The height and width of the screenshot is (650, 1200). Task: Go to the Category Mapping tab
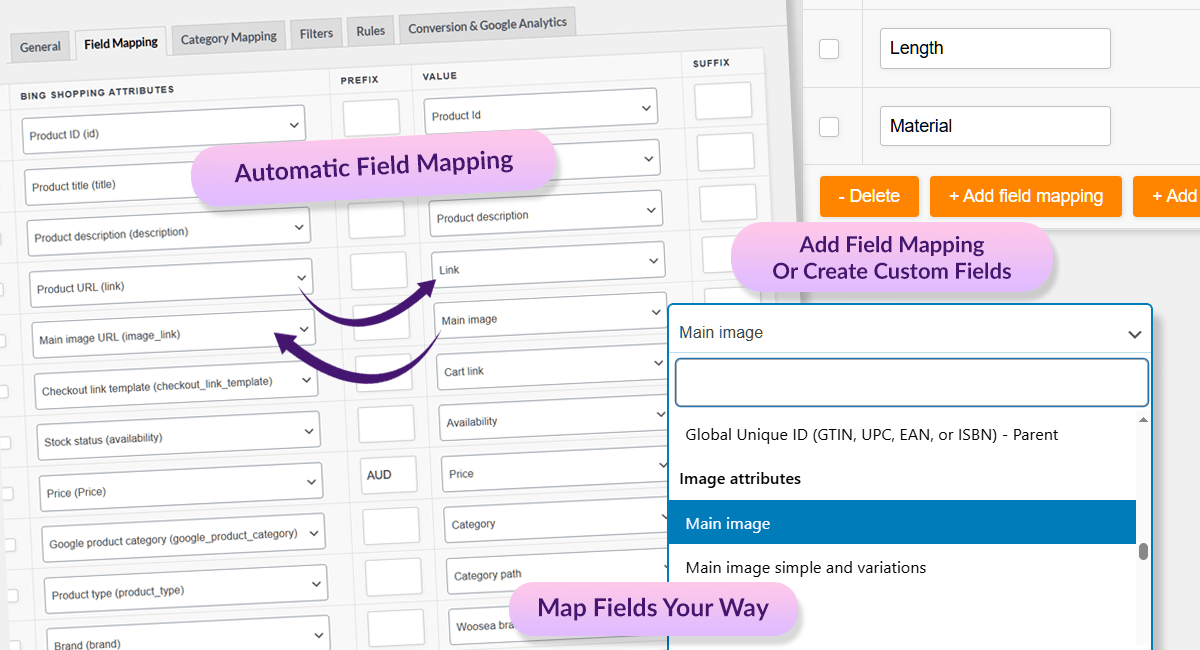click(x=228, y=38)
